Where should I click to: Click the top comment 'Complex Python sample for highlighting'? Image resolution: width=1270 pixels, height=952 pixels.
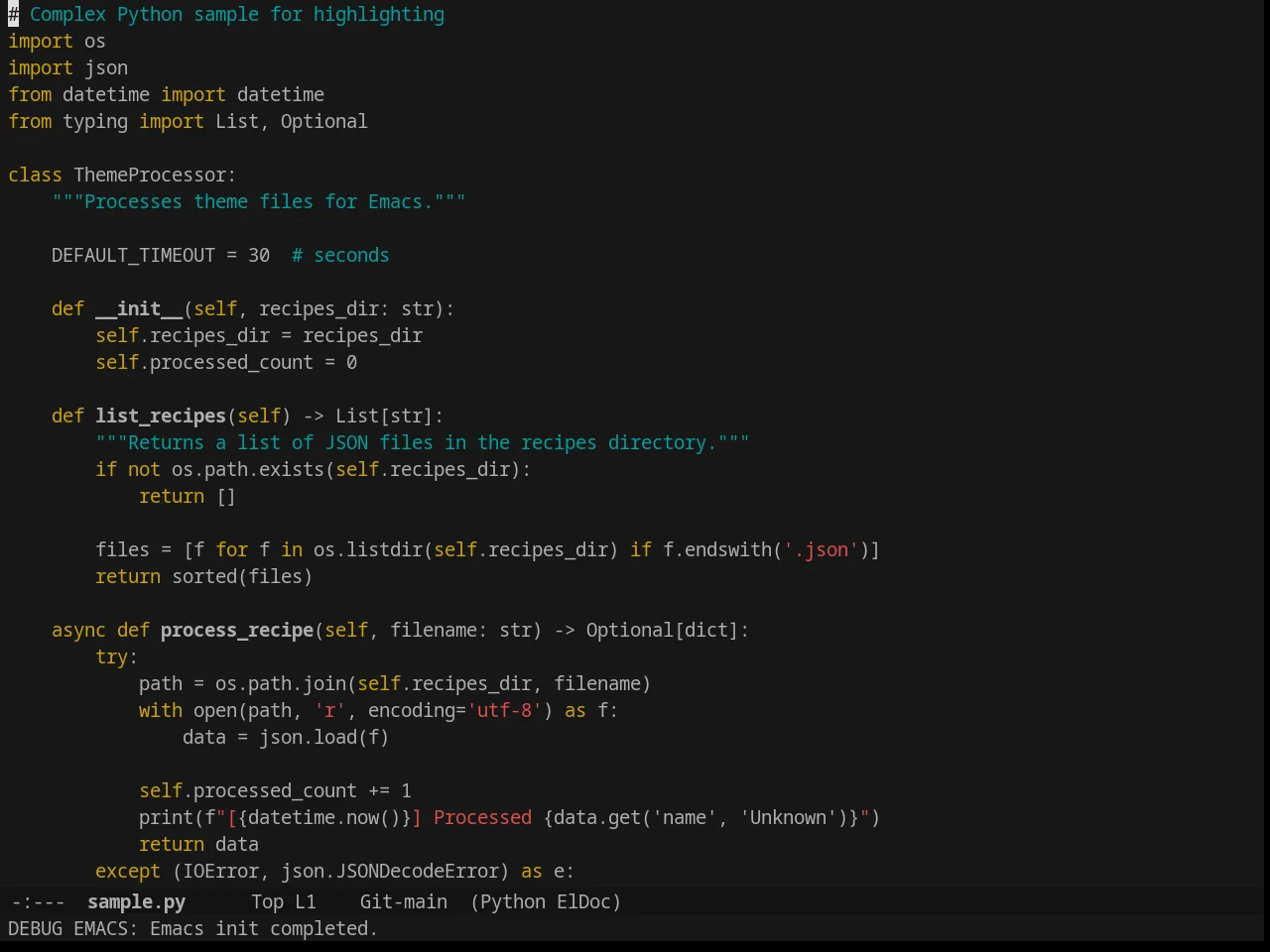pyautogui.click(x=237, y=14)
